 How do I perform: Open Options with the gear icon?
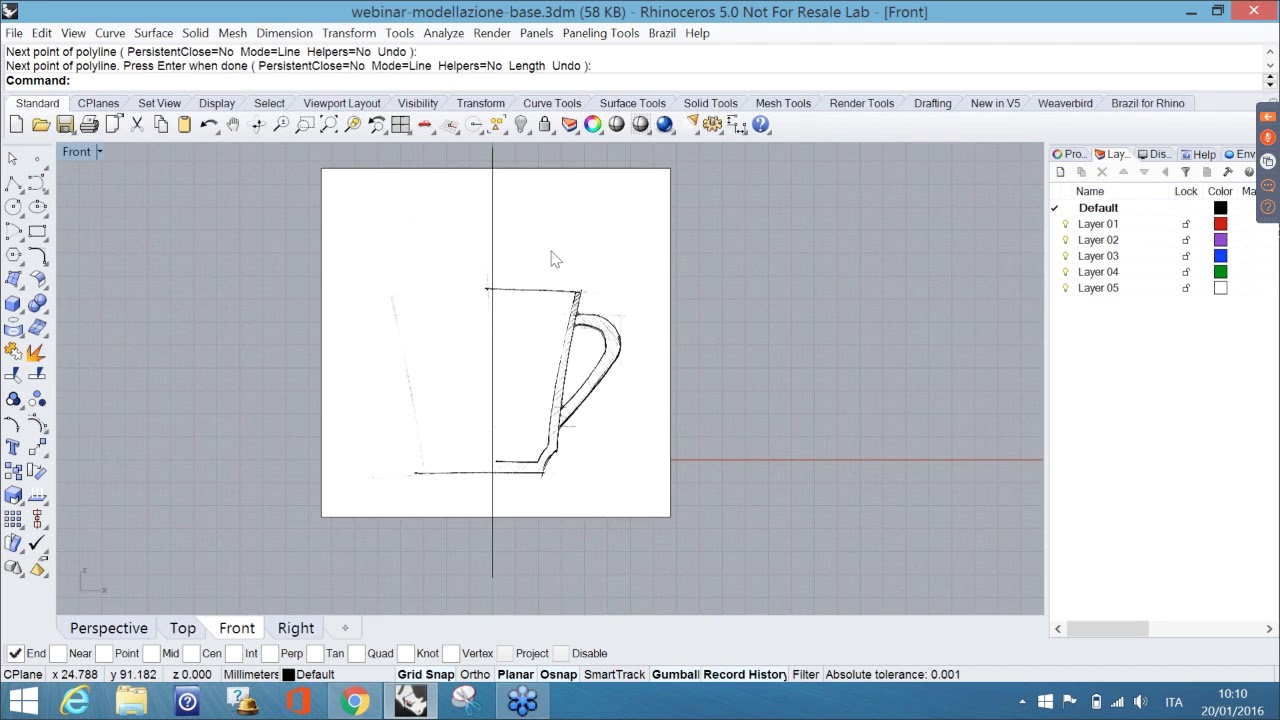pos(713,125)
